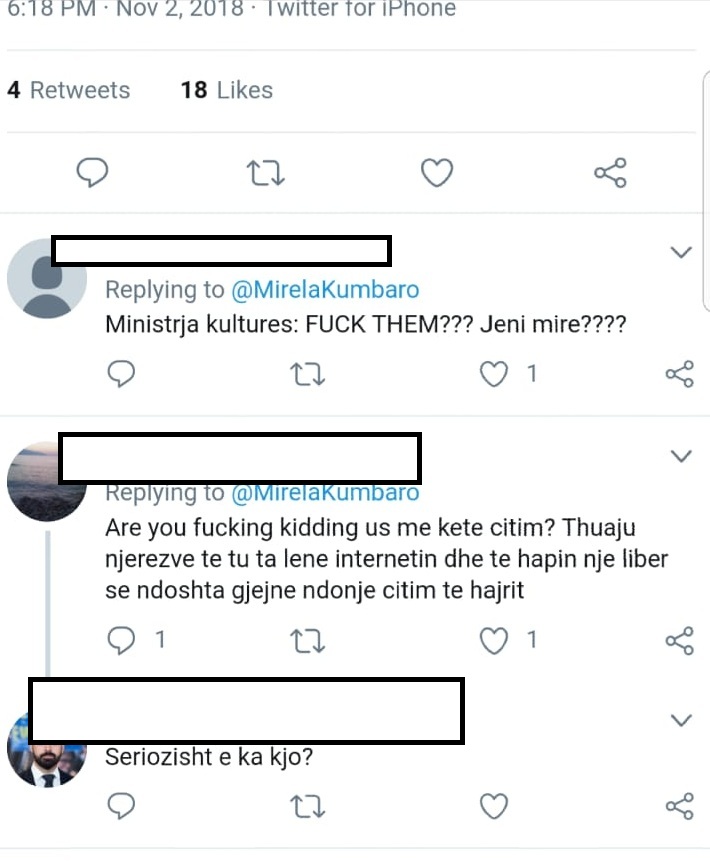The width and height of the screenshot is (710, 866).
Task: Reply to the "Ministrja kultures" comment
Action: [x=121, y=374]
